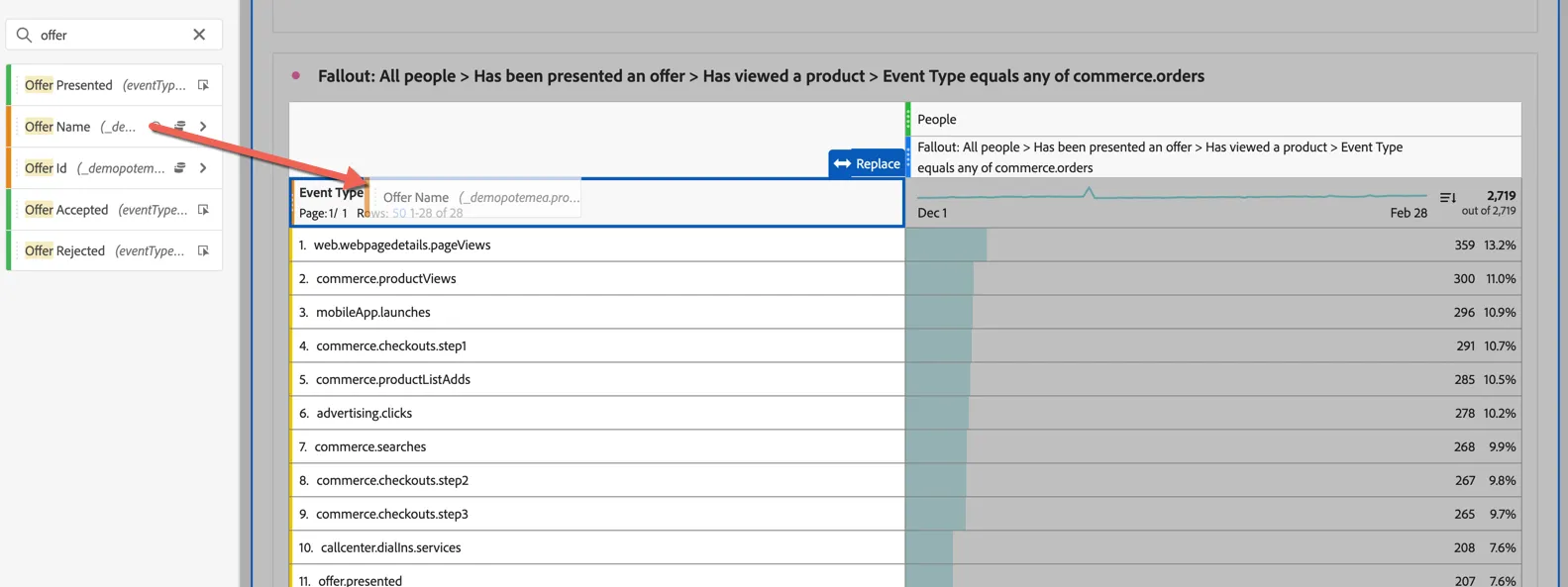Click the 359 value for pageViews row

click(x=1464, y=245)
